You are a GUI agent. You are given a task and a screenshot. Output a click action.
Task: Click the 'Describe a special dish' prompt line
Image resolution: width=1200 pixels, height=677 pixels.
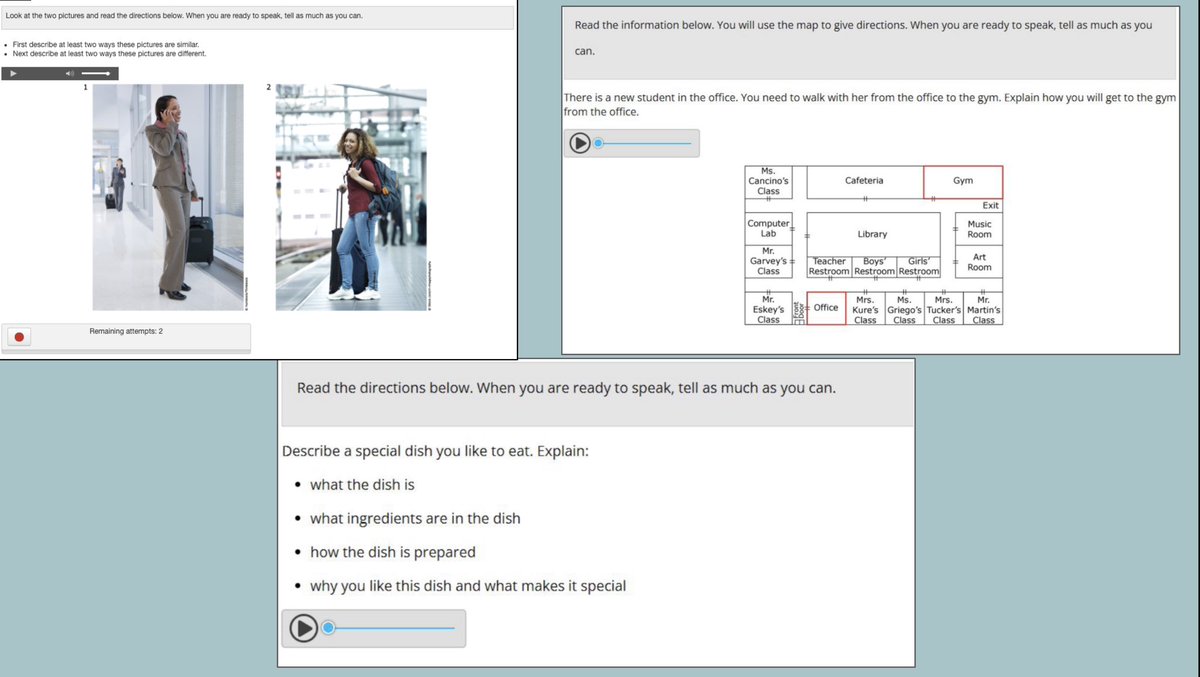coord(435,451)
